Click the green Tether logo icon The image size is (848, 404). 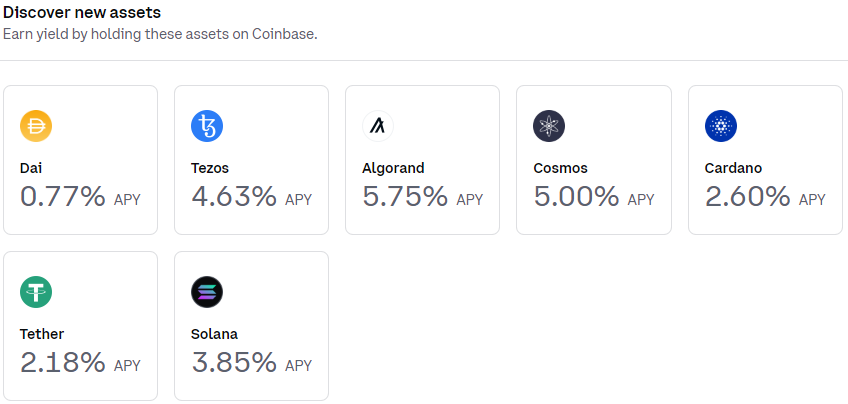[x=36, y=292]
